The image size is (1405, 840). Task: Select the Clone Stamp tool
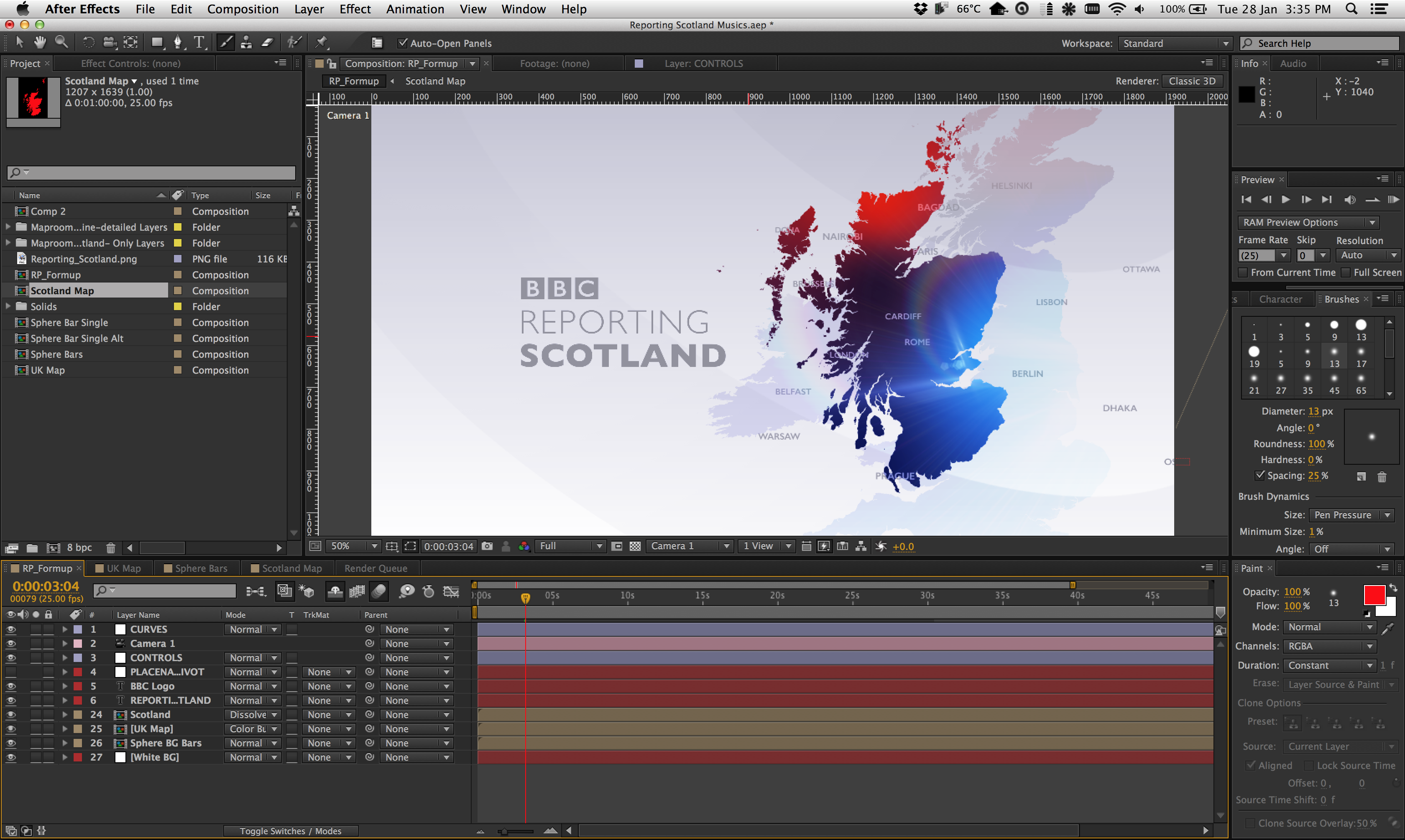246,43
